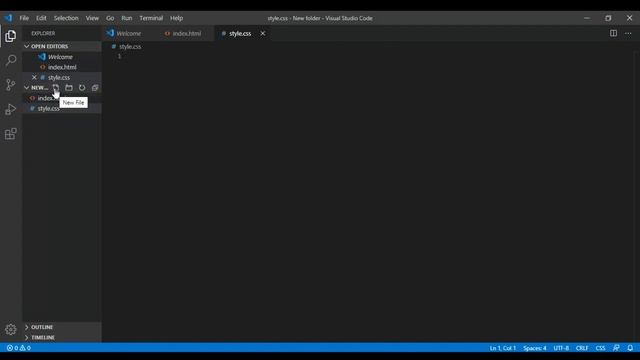This screenshot has width=640, height=360.
Task: Click the feedback icon in status bar
Action: pos(616,348)
